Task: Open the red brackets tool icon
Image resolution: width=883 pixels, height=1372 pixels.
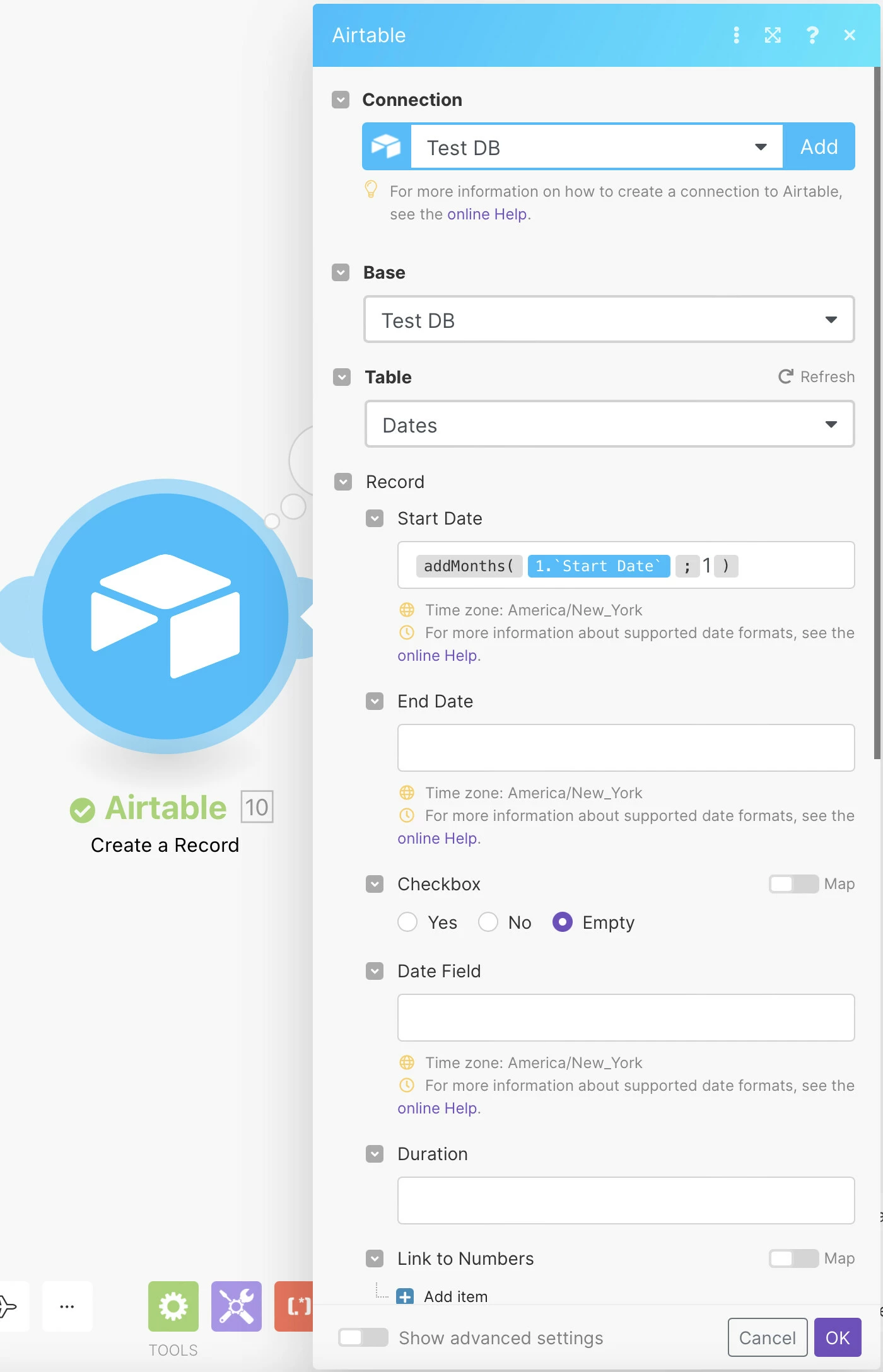Action: pos(295,1306)
